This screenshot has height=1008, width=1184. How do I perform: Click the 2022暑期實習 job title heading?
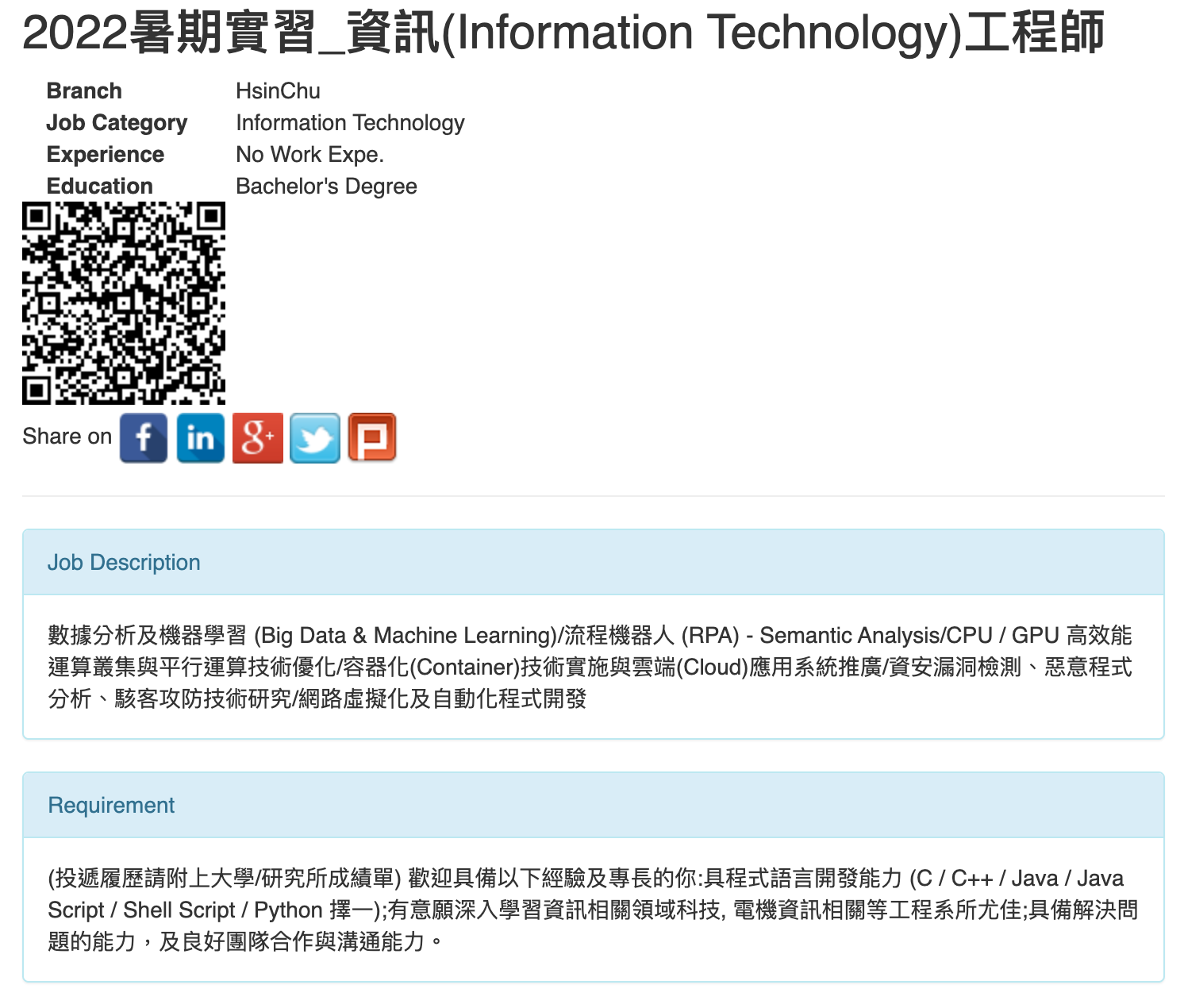(x=563, y=33)
